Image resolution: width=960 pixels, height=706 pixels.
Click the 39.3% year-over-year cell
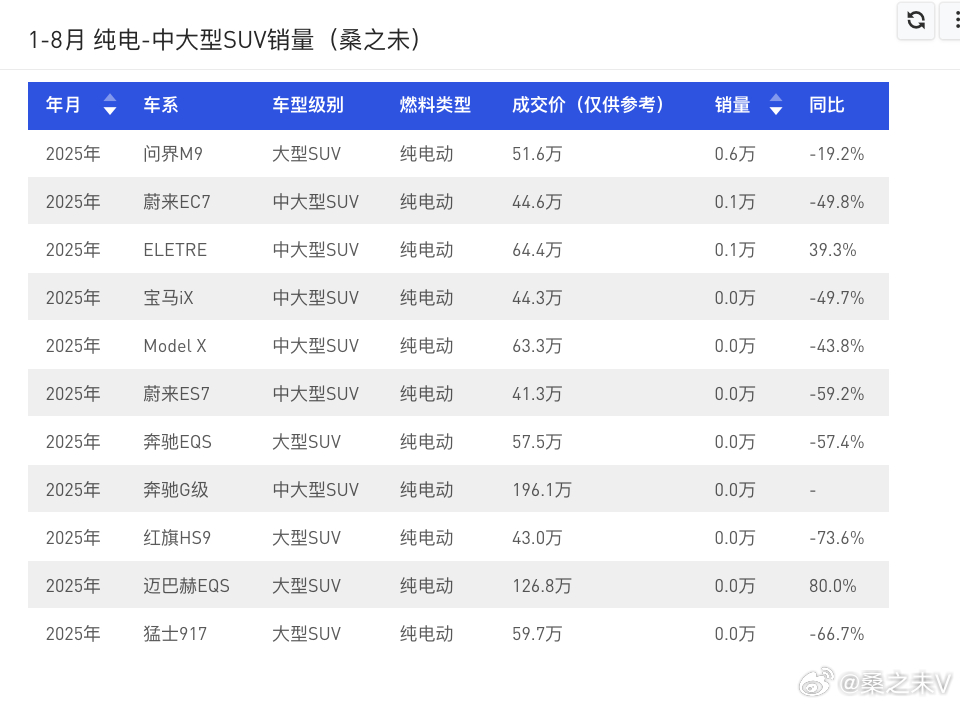click(833, 250)
